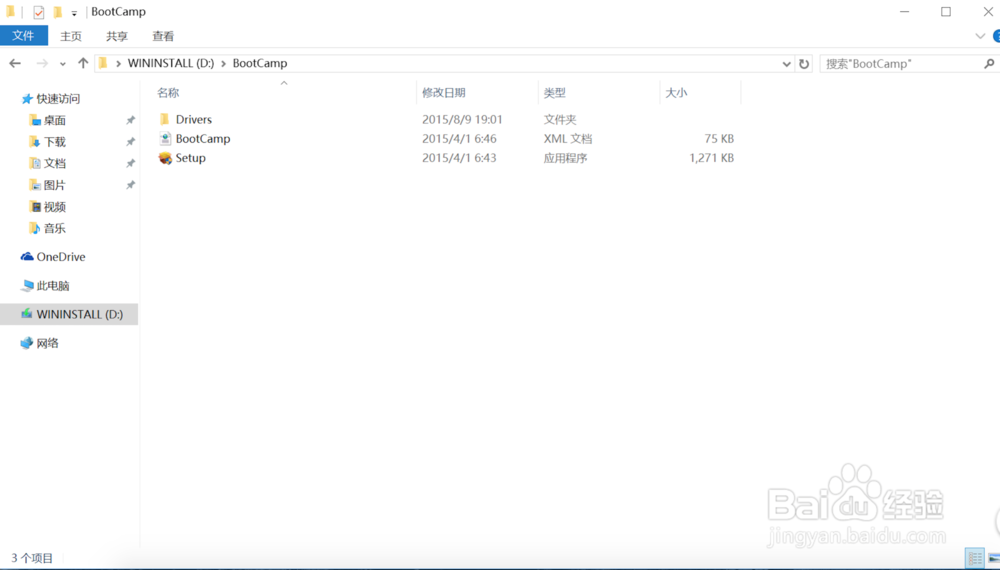Click the 2015/8/9 19:01 date cell
Image resolution: width=1000 pixels, height=570 pixels.
click(462, 119)
